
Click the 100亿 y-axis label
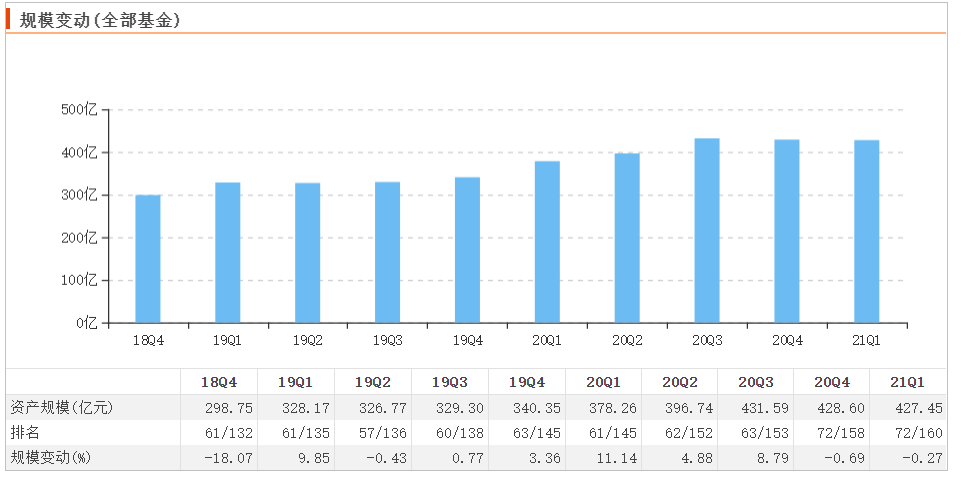pyautogui.click(x=80, y=281)
